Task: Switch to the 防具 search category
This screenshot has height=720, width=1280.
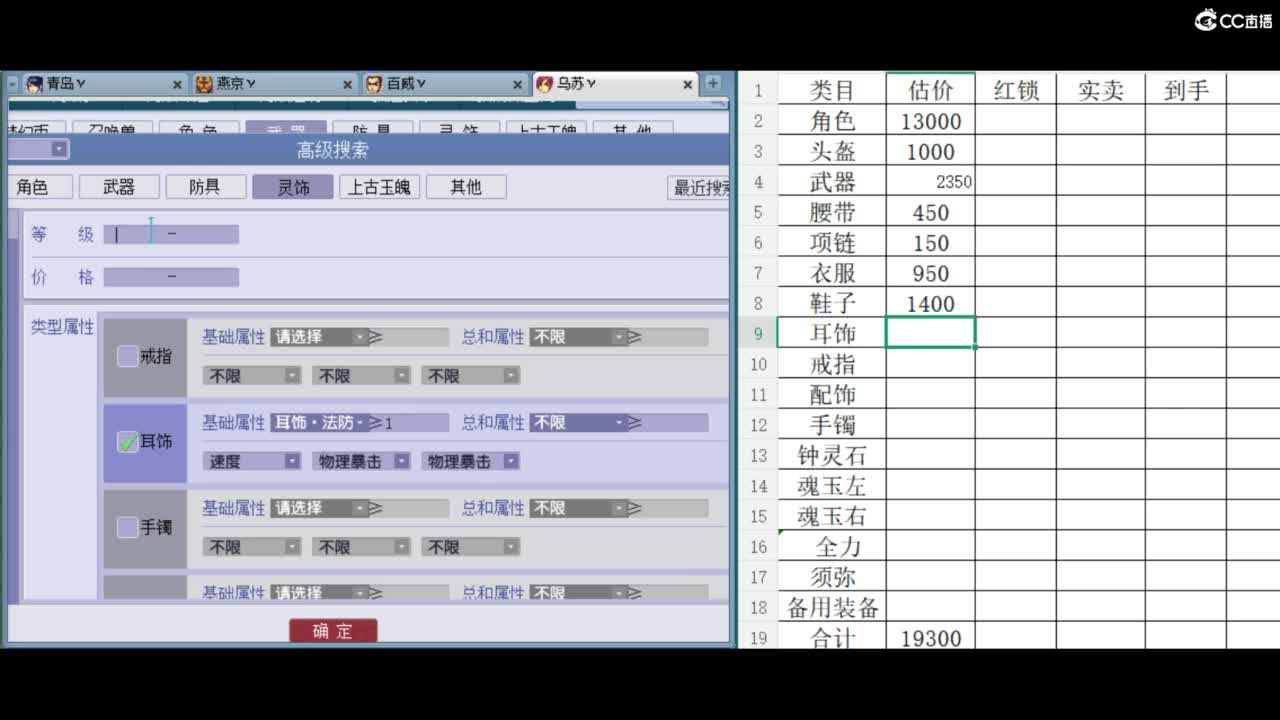Action: [205, 187]
